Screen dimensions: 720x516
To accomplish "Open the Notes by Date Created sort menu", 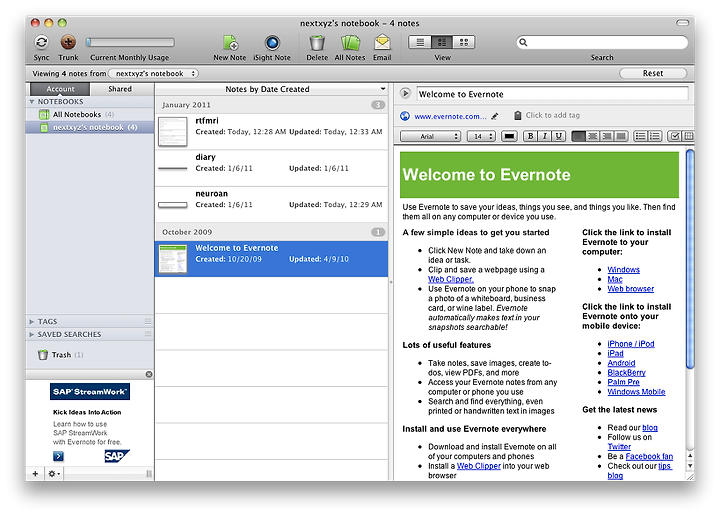I will click(272, 89).
